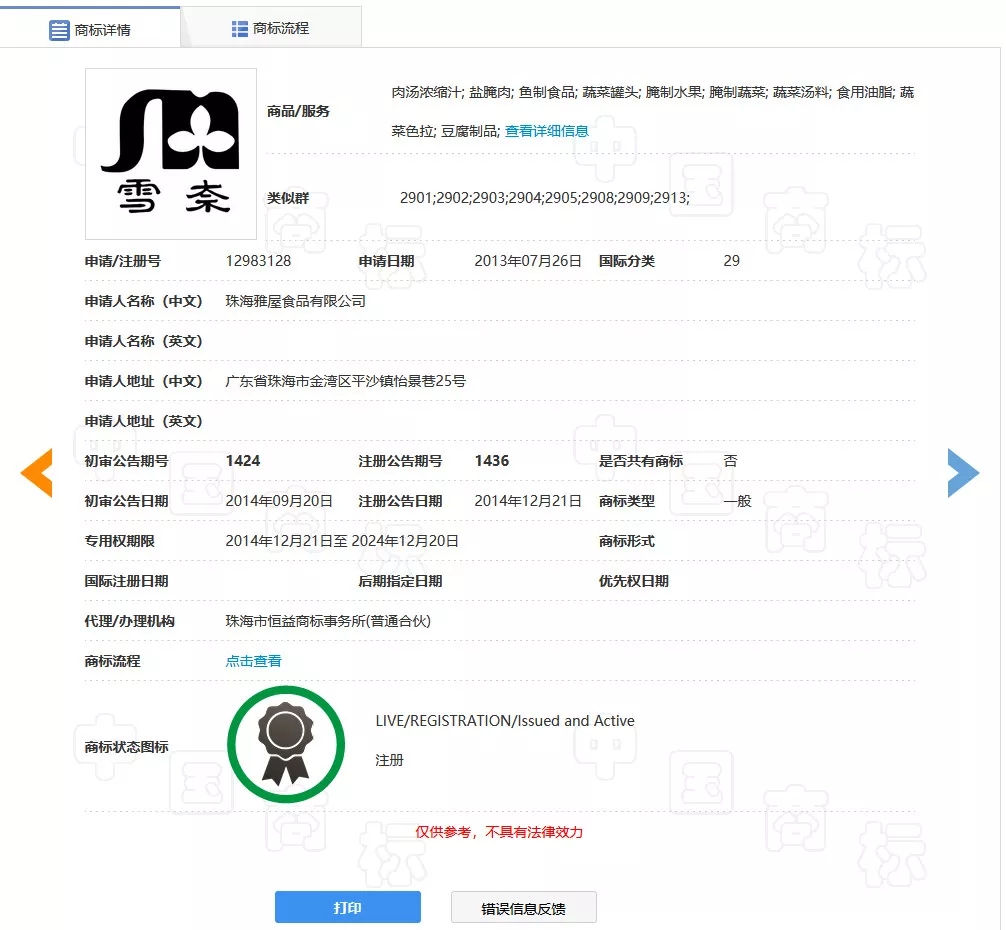Click the similar group codes 2901;2902 text

pos(545,198)
